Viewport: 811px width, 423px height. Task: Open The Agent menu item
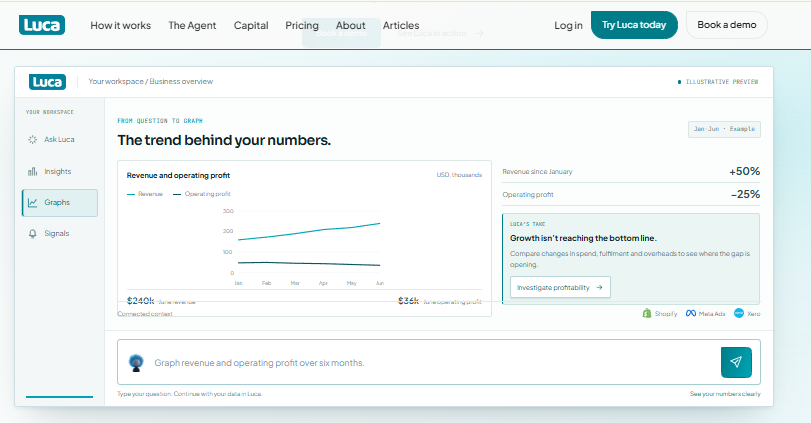[x=192, y=25]
